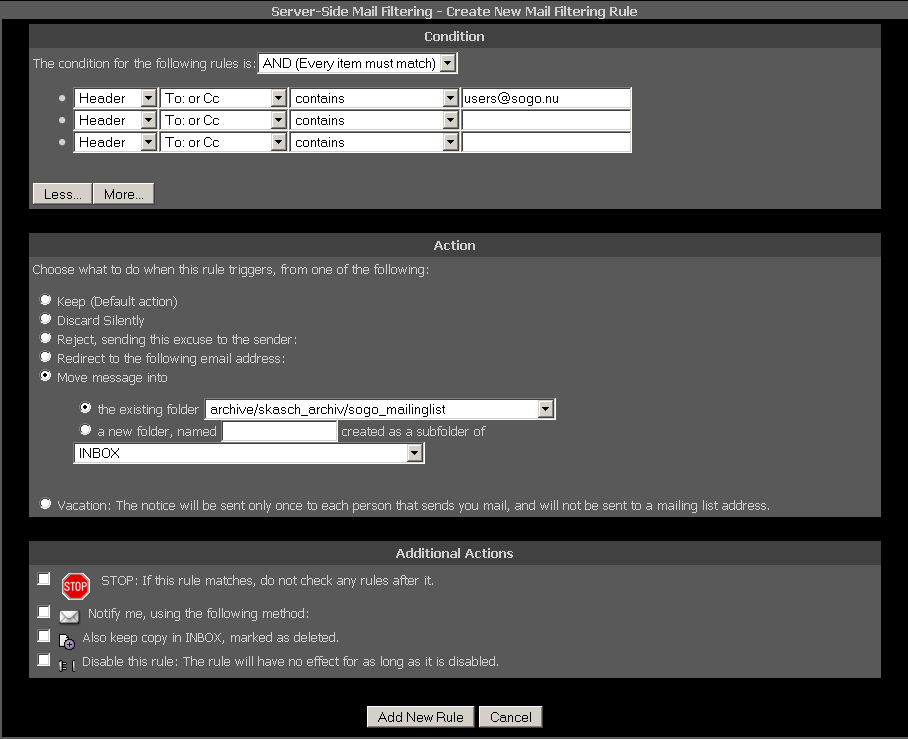Tick the Also keep copy in INBOX checkbox
This screenshot has width=908, height=739.
(44, 636)
